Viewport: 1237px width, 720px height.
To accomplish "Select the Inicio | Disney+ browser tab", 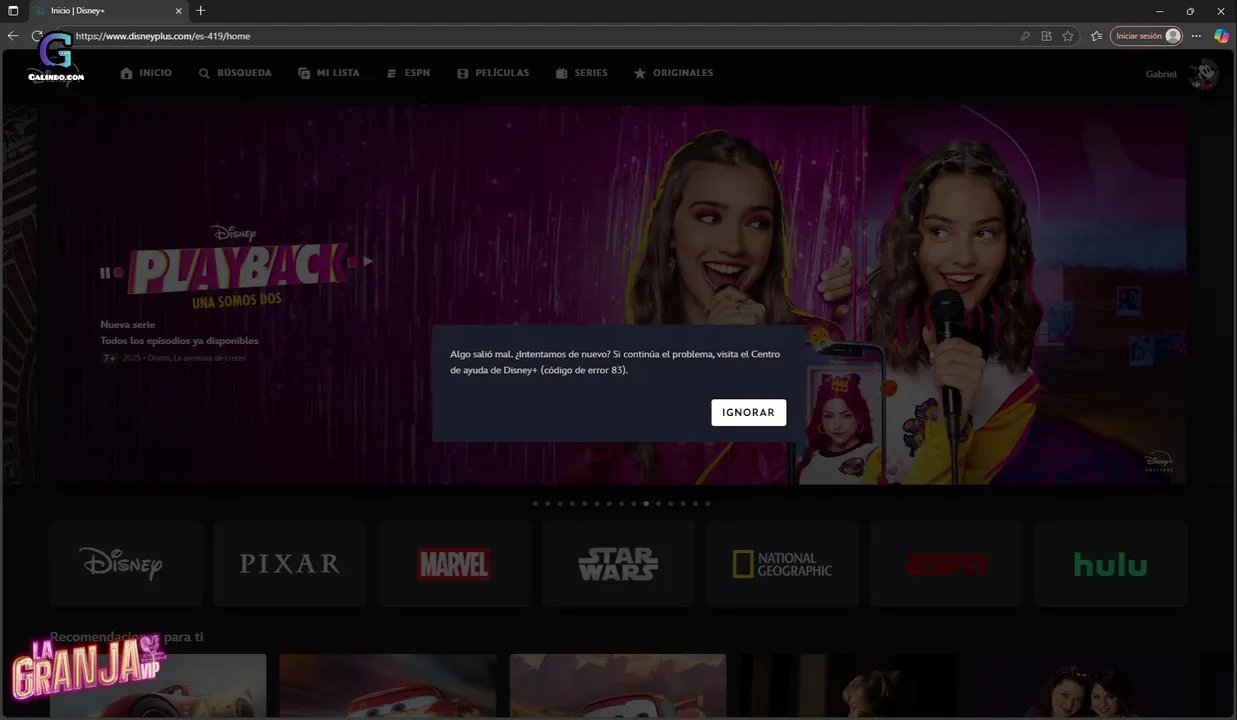I will pyautogui.click(x=108, y=10).
